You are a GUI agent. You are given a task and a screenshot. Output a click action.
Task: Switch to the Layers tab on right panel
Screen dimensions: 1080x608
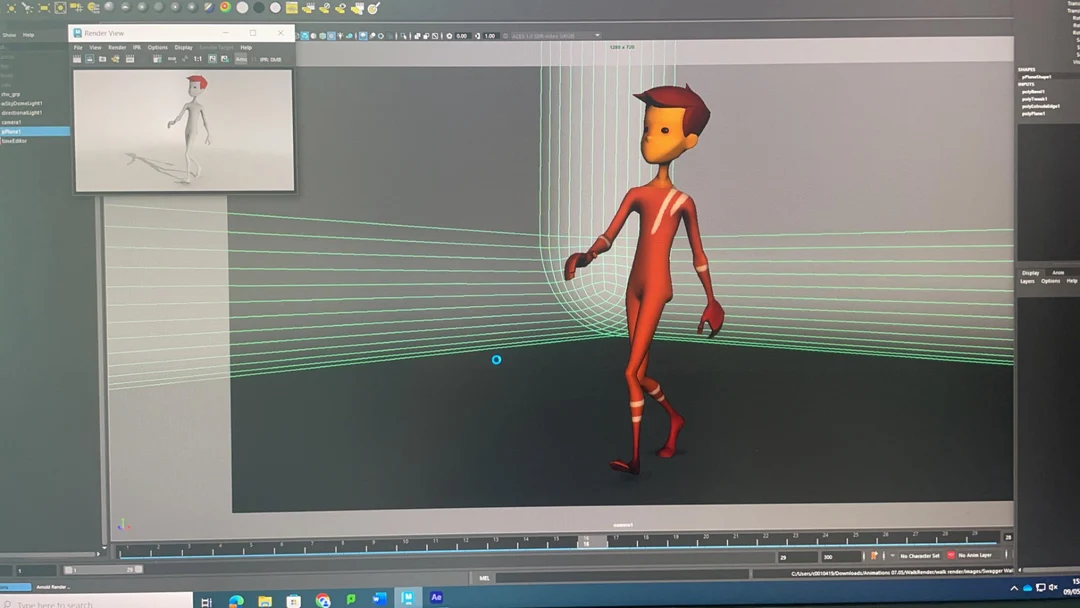click(1027, 282)
